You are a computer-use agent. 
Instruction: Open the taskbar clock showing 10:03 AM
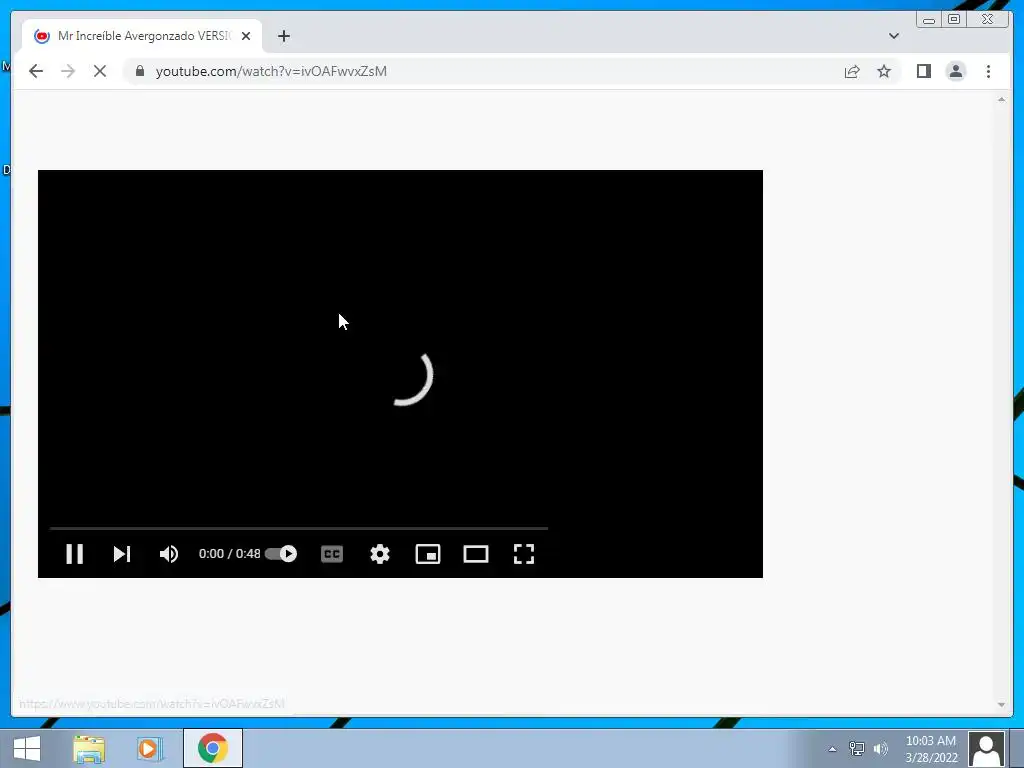(x=931, y=749)
